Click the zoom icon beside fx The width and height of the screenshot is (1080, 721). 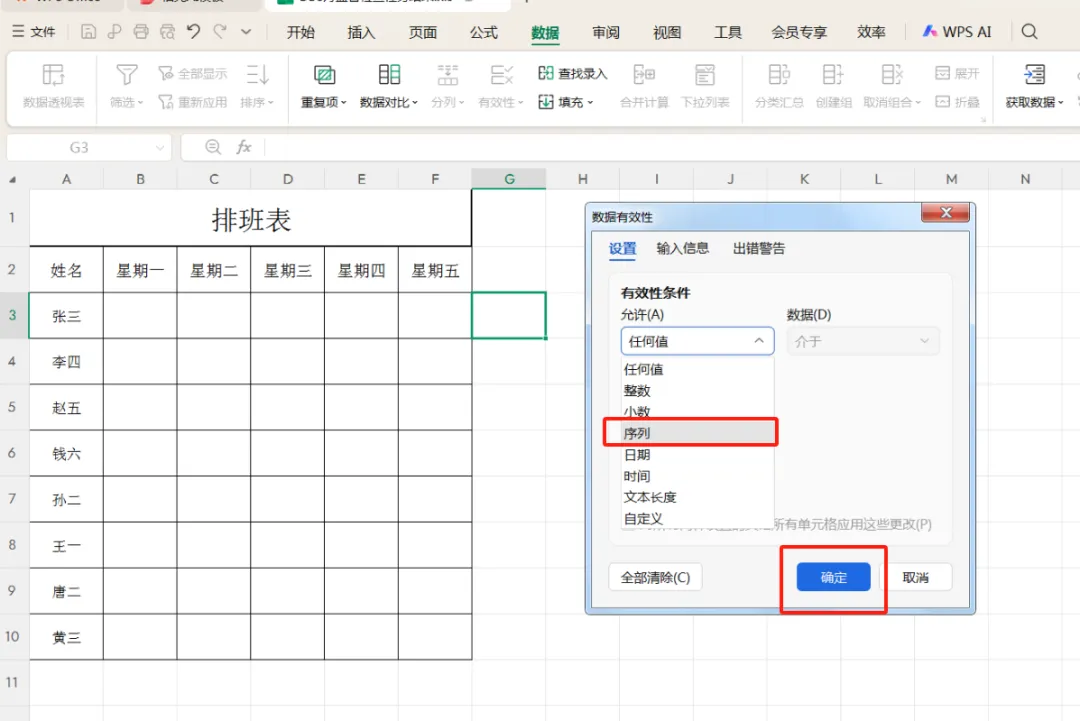[213, 147]
